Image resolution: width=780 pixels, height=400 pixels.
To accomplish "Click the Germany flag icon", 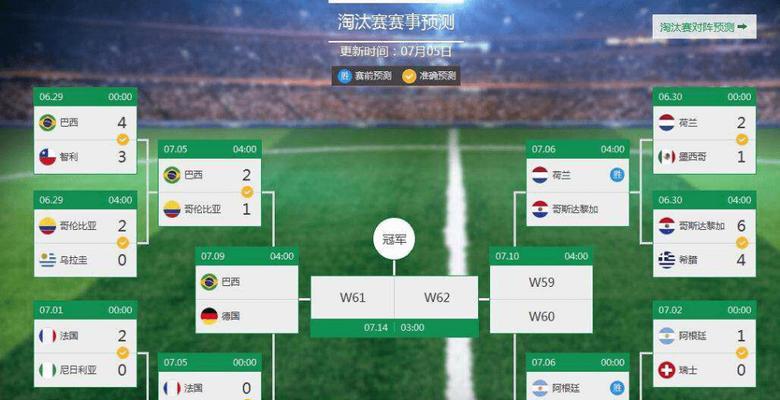I will tap(209, 316).
